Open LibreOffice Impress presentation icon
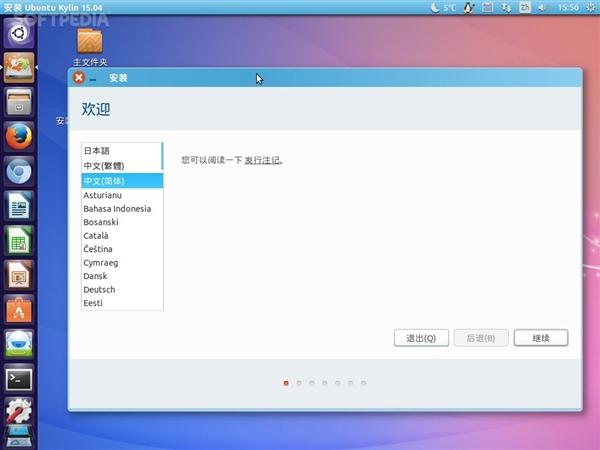 click(x=19, y=274)
